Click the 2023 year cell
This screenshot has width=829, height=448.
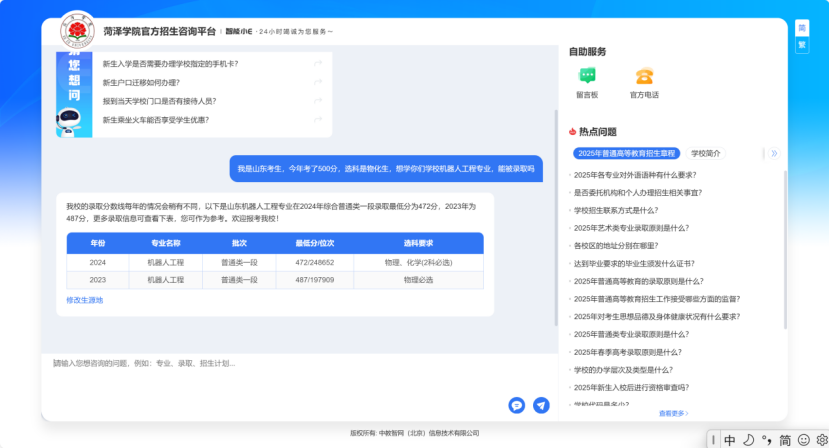pyautogui.click(x=97, y=280)
